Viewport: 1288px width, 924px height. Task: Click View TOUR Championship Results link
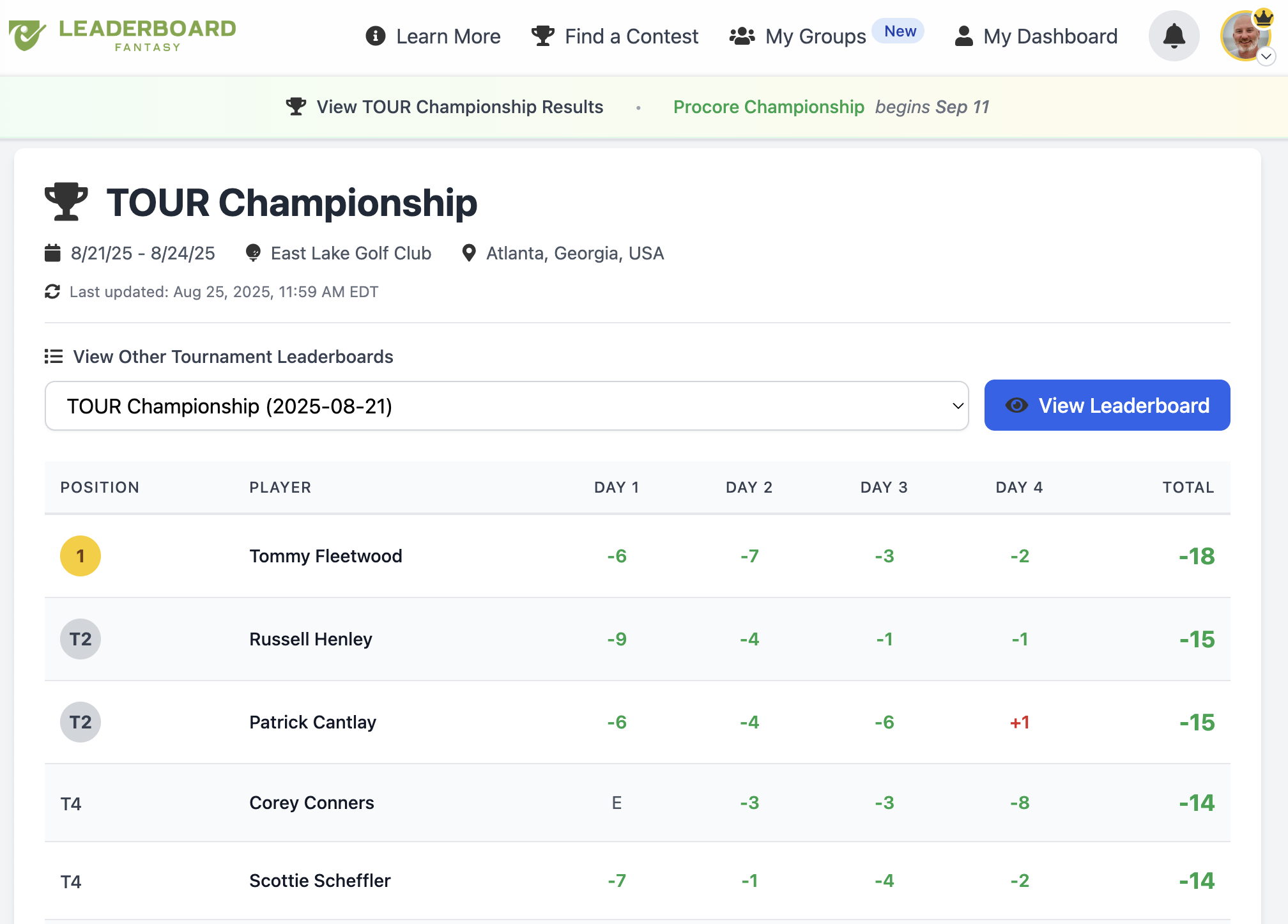[459, 107]
